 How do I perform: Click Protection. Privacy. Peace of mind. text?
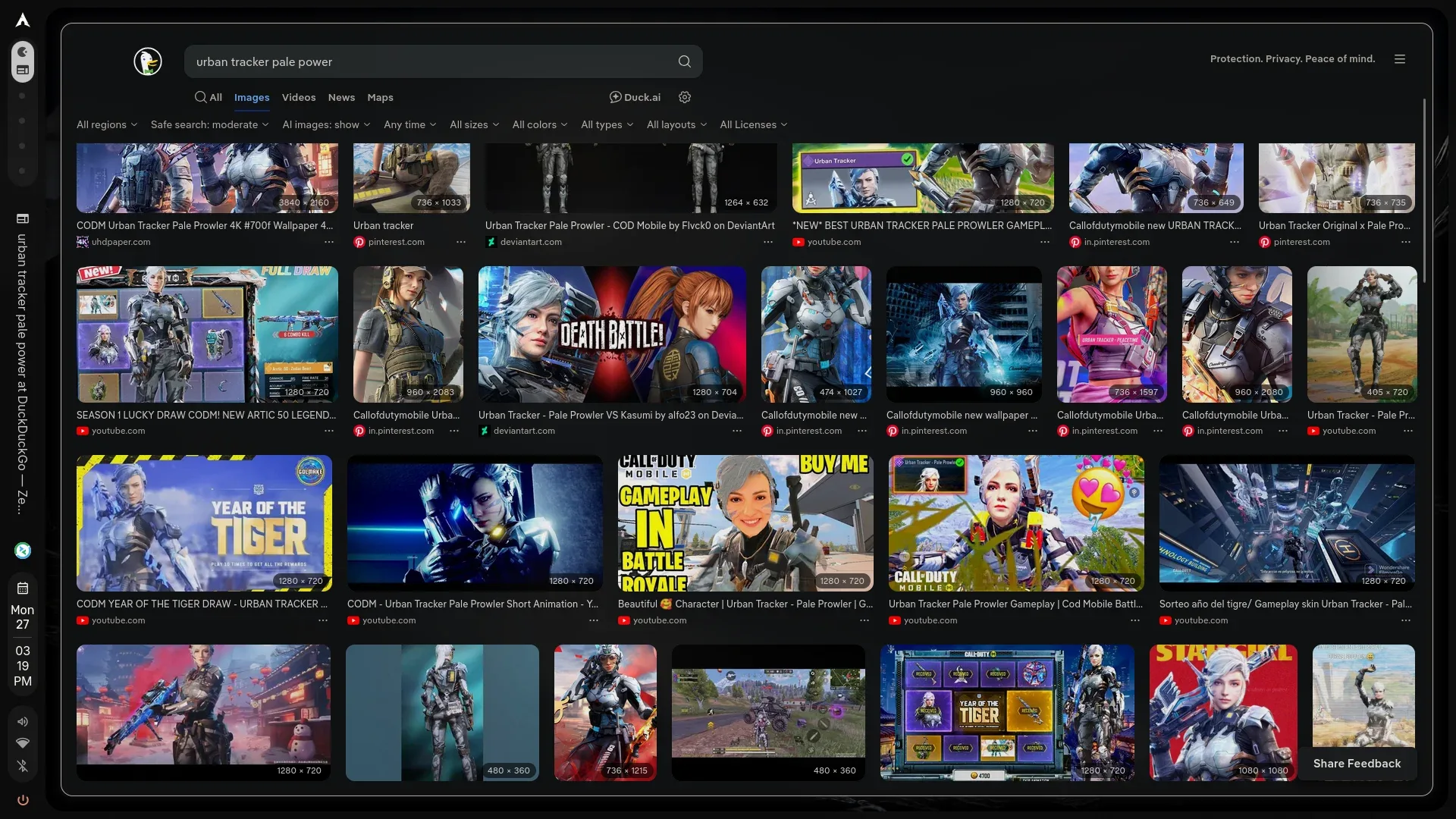point(1292,58)
